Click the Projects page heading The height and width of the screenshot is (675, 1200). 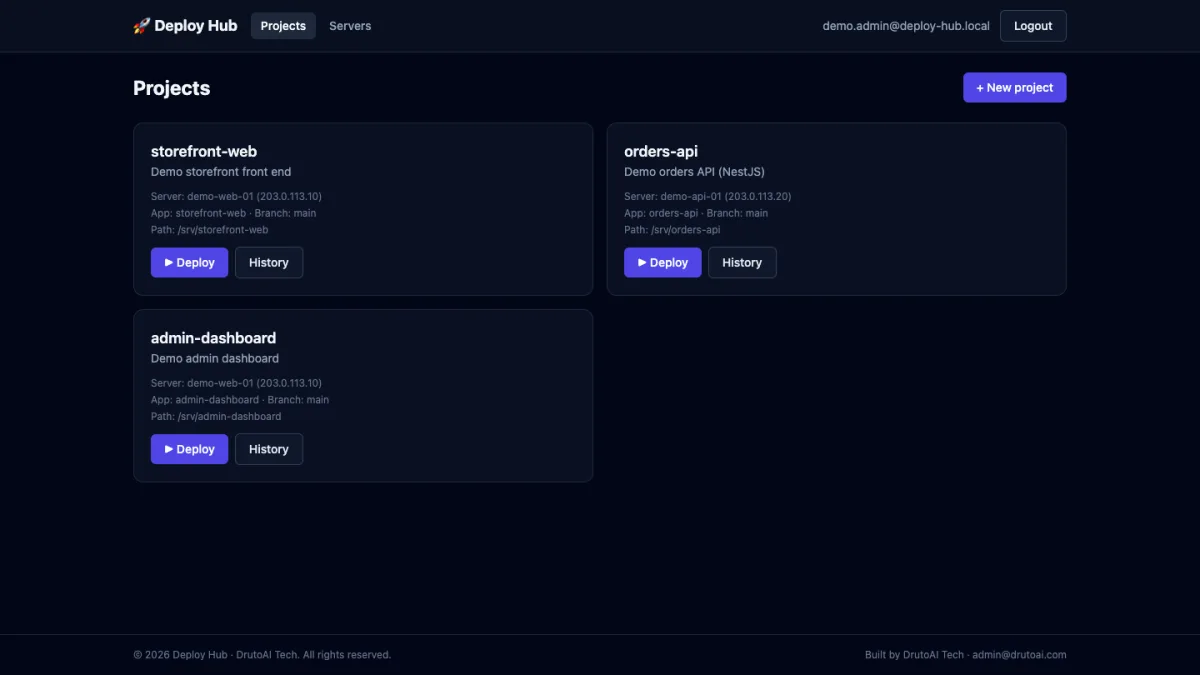click(x=172, y=88)
